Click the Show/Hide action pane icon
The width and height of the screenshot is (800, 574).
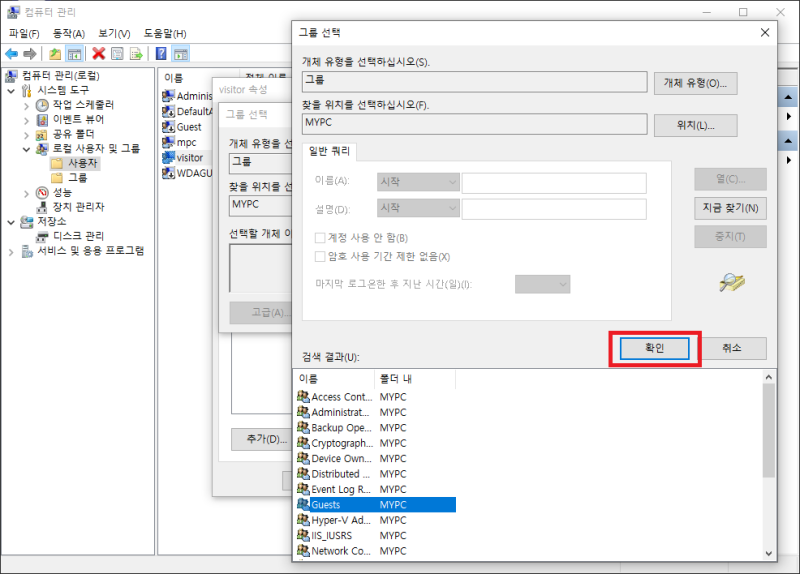[181, 54]
